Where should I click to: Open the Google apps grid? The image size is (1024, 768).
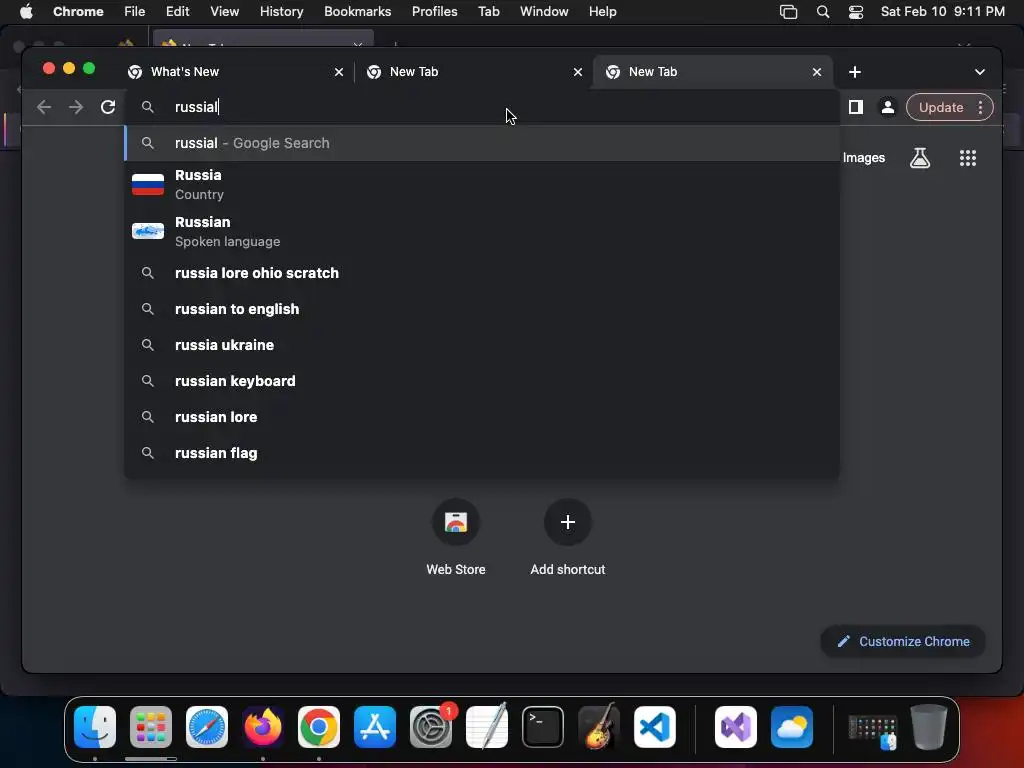[968, 157]
